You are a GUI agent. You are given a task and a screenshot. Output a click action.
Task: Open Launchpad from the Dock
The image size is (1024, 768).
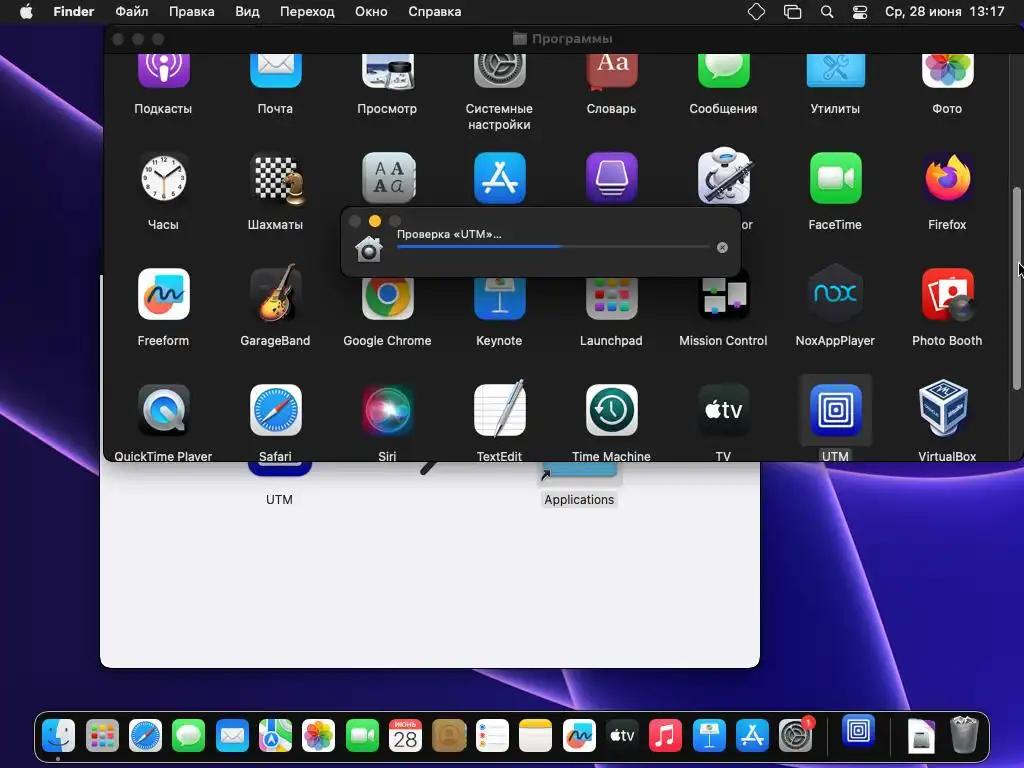pos(102,737)
